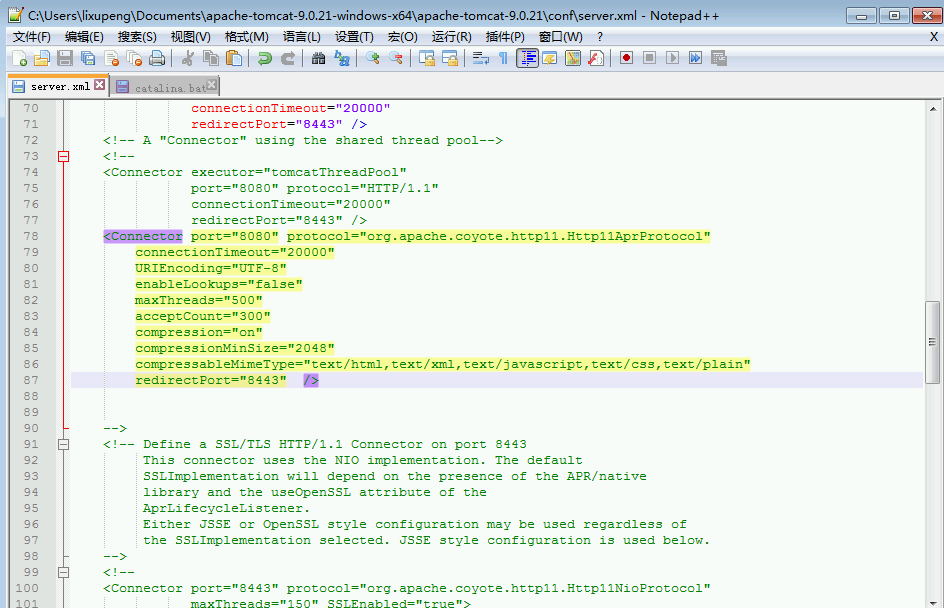The image size is (944, 608).
Task: Close document with menu bar X
Action: pos(934,37)
